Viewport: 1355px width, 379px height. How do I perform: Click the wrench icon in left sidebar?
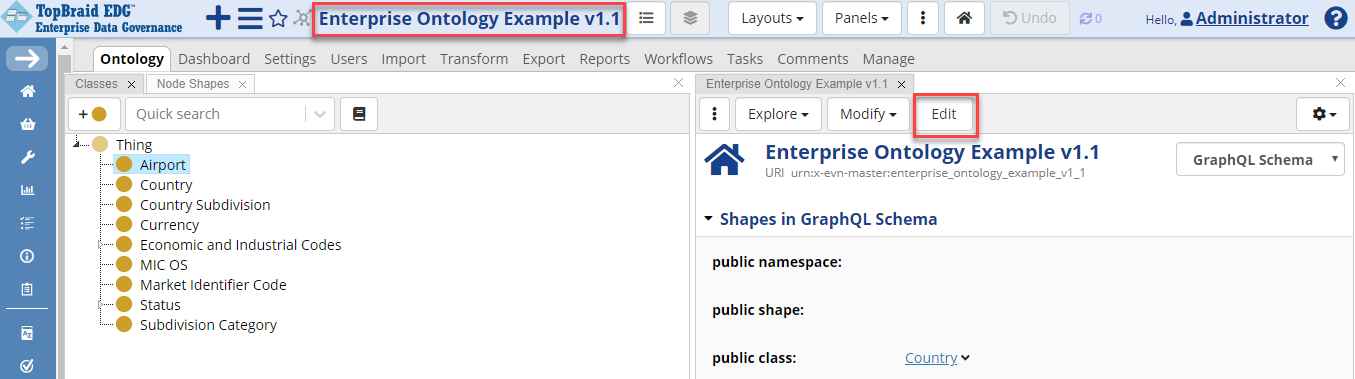coord(28,157)
